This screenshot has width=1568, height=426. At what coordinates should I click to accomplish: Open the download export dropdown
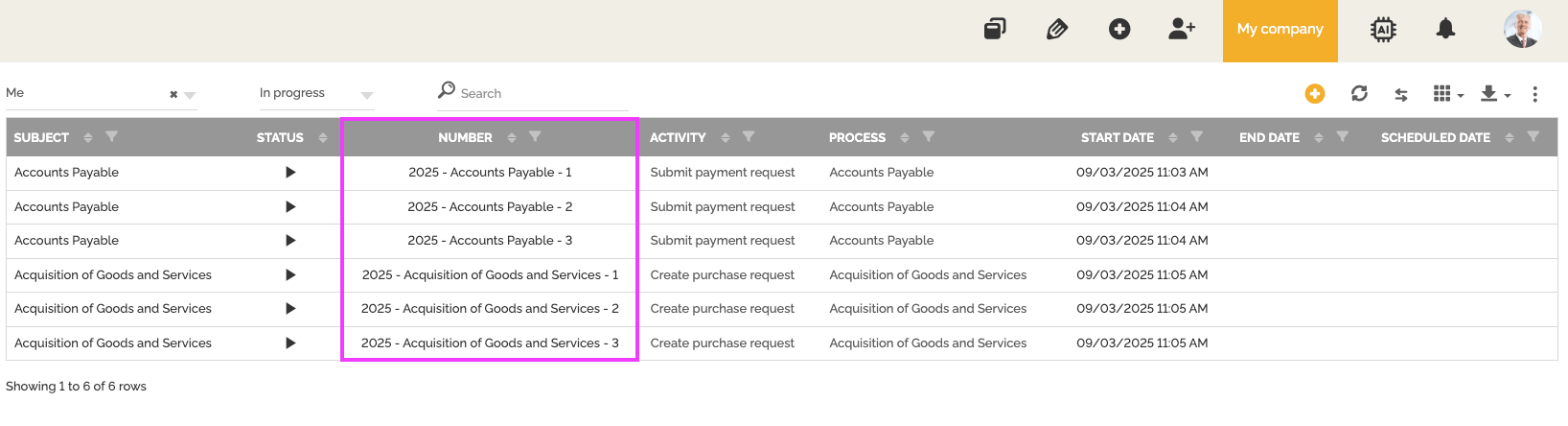[x=1494, y=93]
